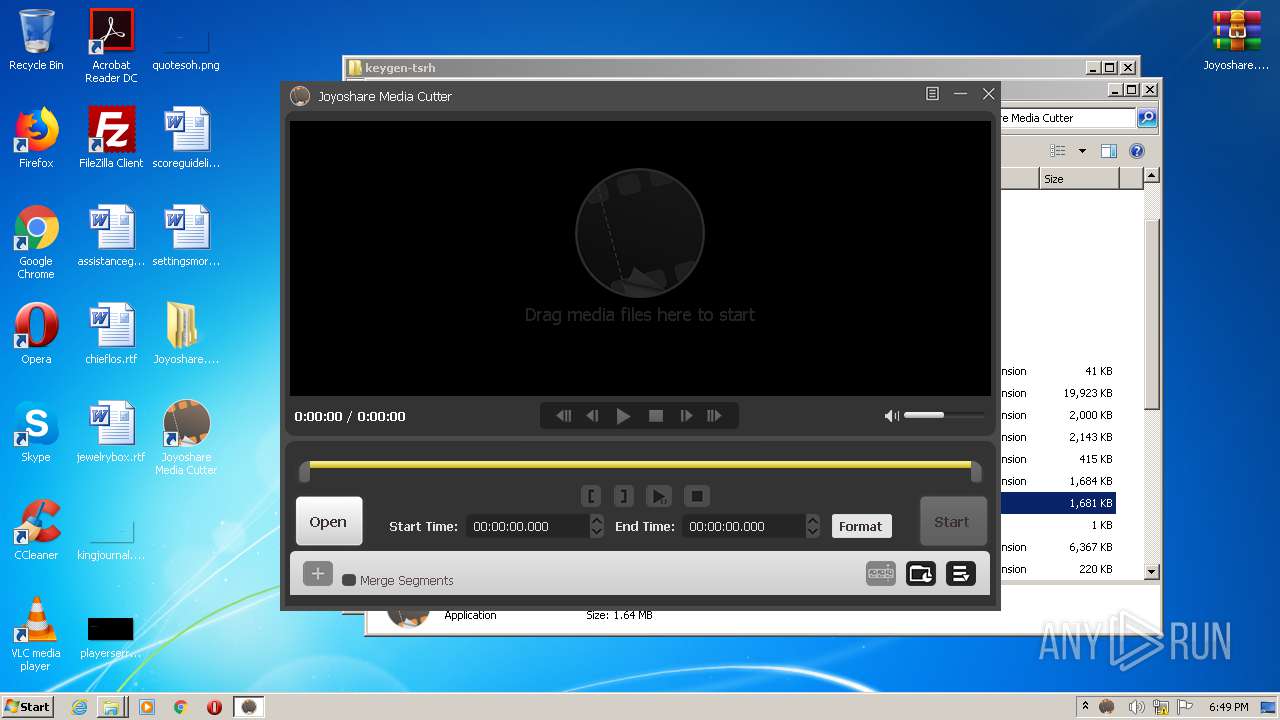Show hidden system tray icons arrow
1280x720 pixels.
pyautogui.click(x=1085, y=706)
